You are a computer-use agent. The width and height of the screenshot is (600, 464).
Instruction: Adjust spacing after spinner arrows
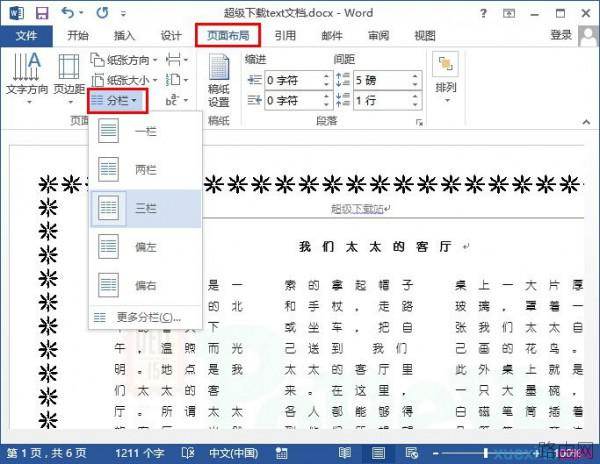[x=415, y=101]
